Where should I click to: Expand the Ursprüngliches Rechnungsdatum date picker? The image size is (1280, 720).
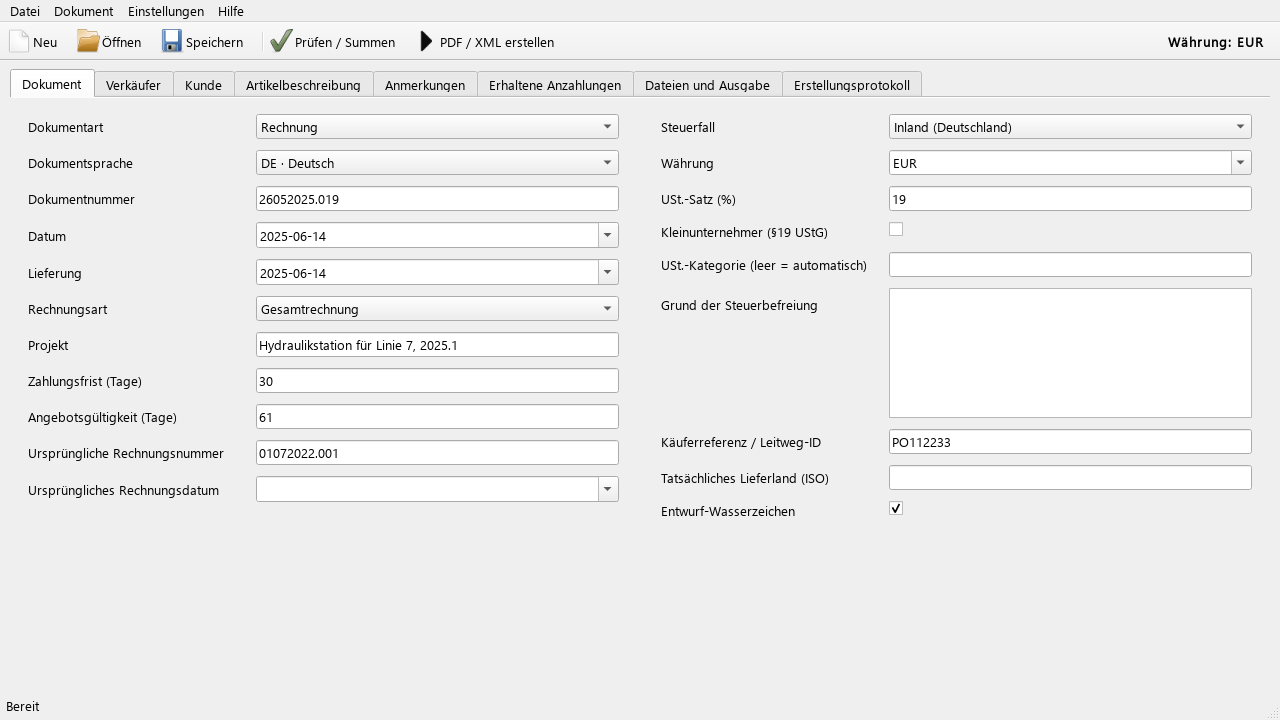(608, 490)
